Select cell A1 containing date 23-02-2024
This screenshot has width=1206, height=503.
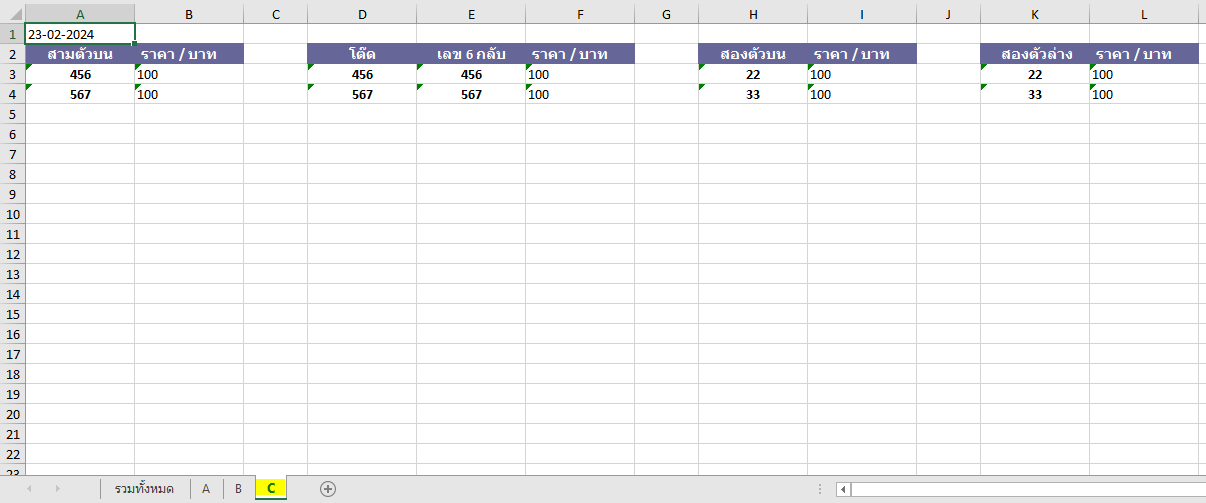coord(79,34)
